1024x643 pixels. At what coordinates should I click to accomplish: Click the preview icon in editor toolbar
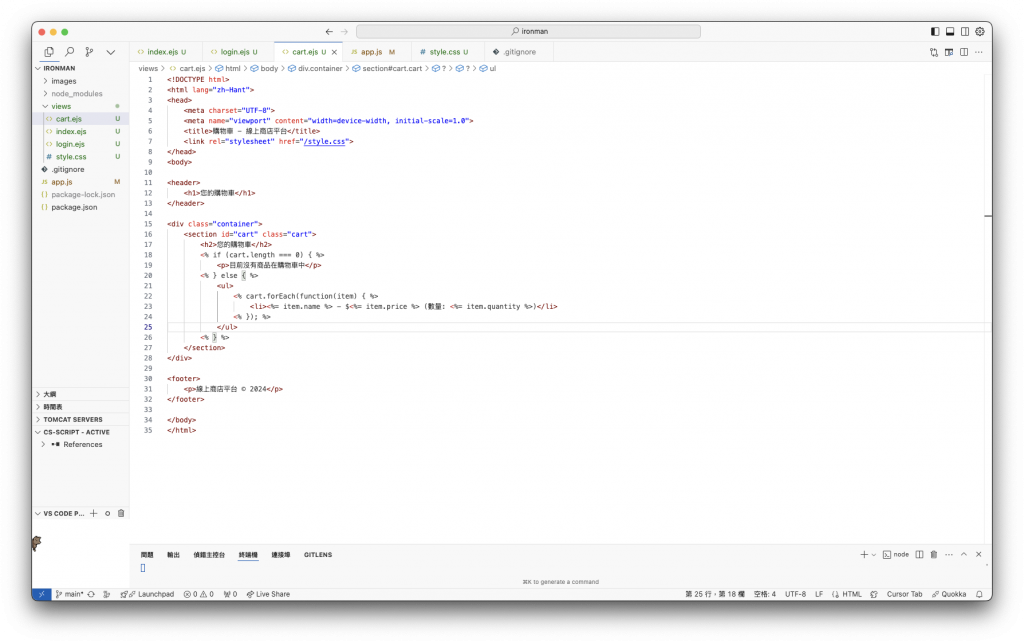[x=949, y=52]
